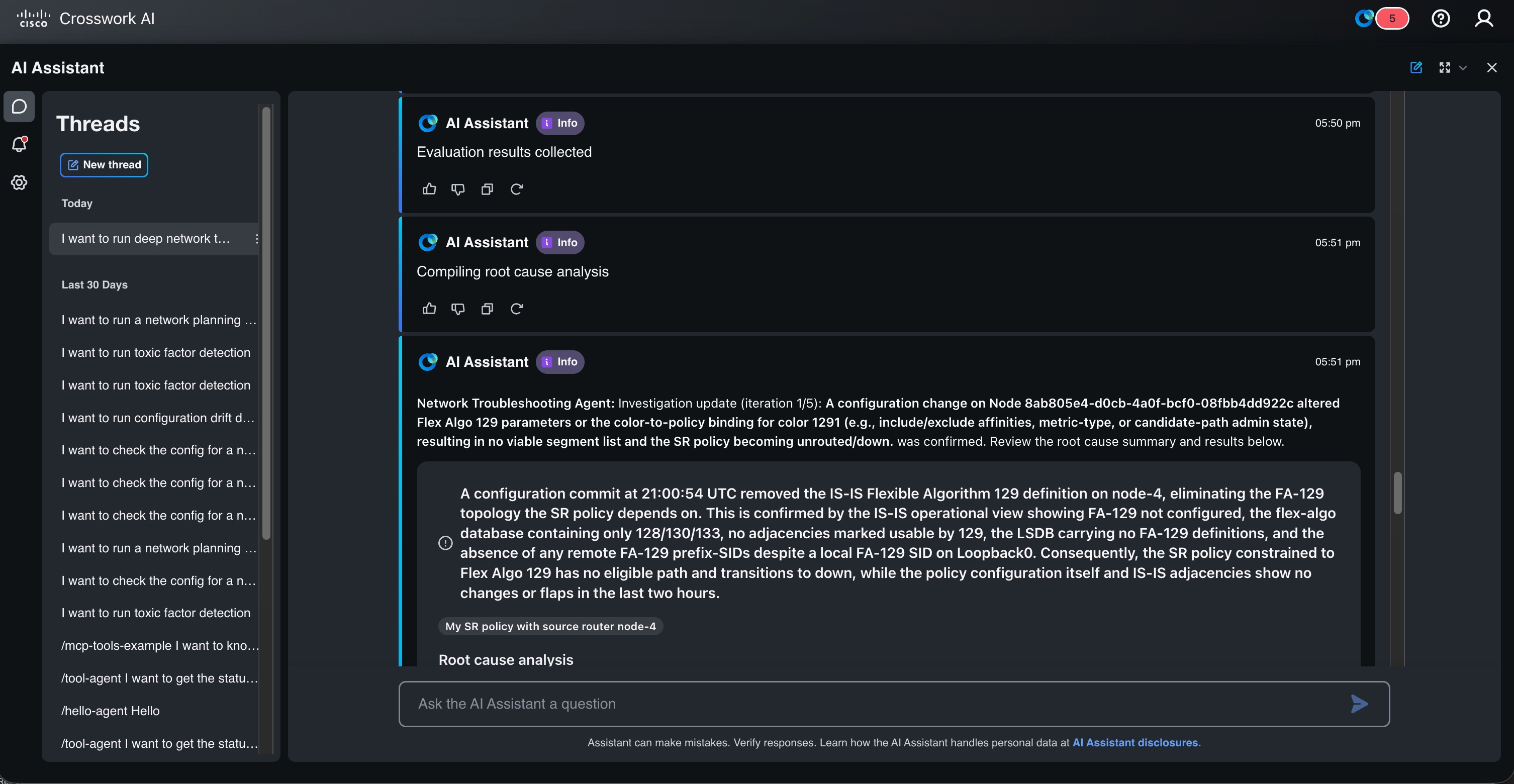Viewport: 1514px width, 784px height.
Task: Click the send message arrow icon
Action: pyautogui.click(x=1359, y=704)
